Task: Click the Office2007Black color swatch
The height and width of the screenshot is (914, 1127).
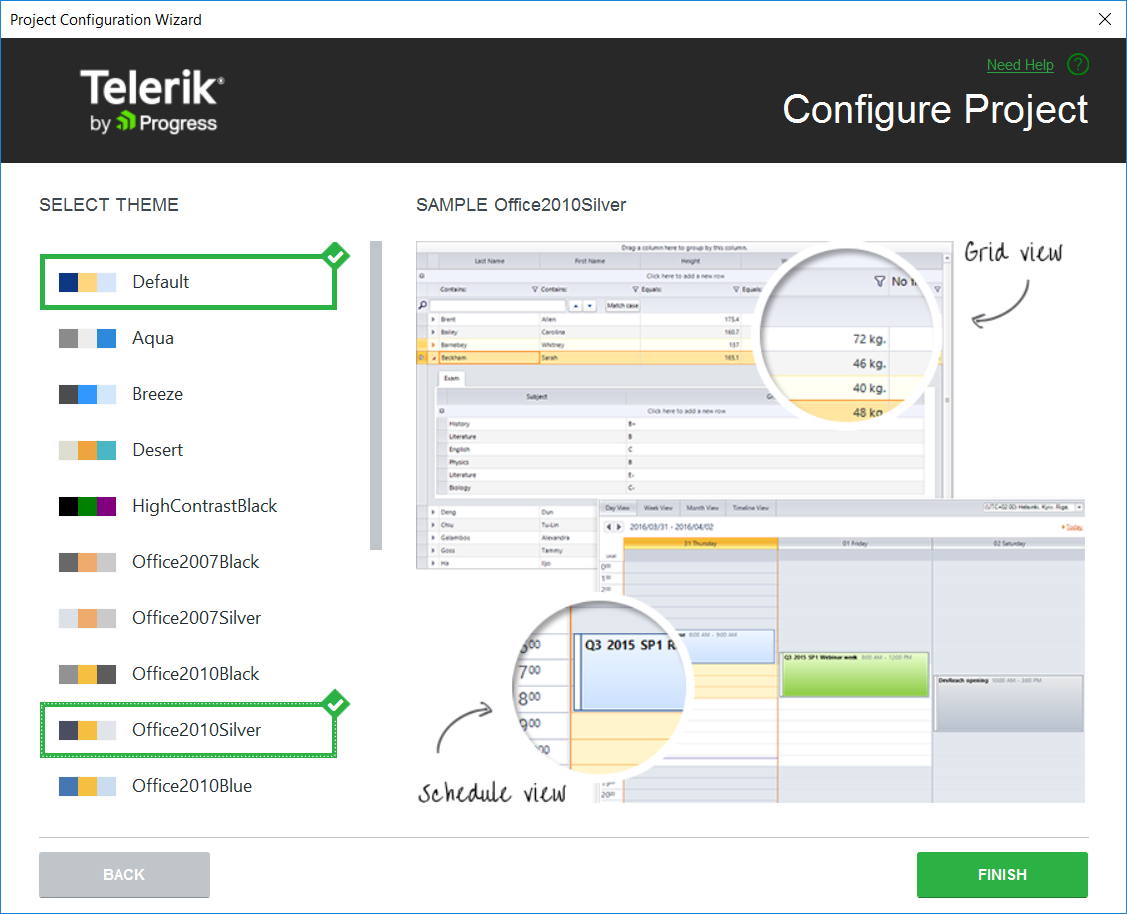Action: click(x=87, y=562)
